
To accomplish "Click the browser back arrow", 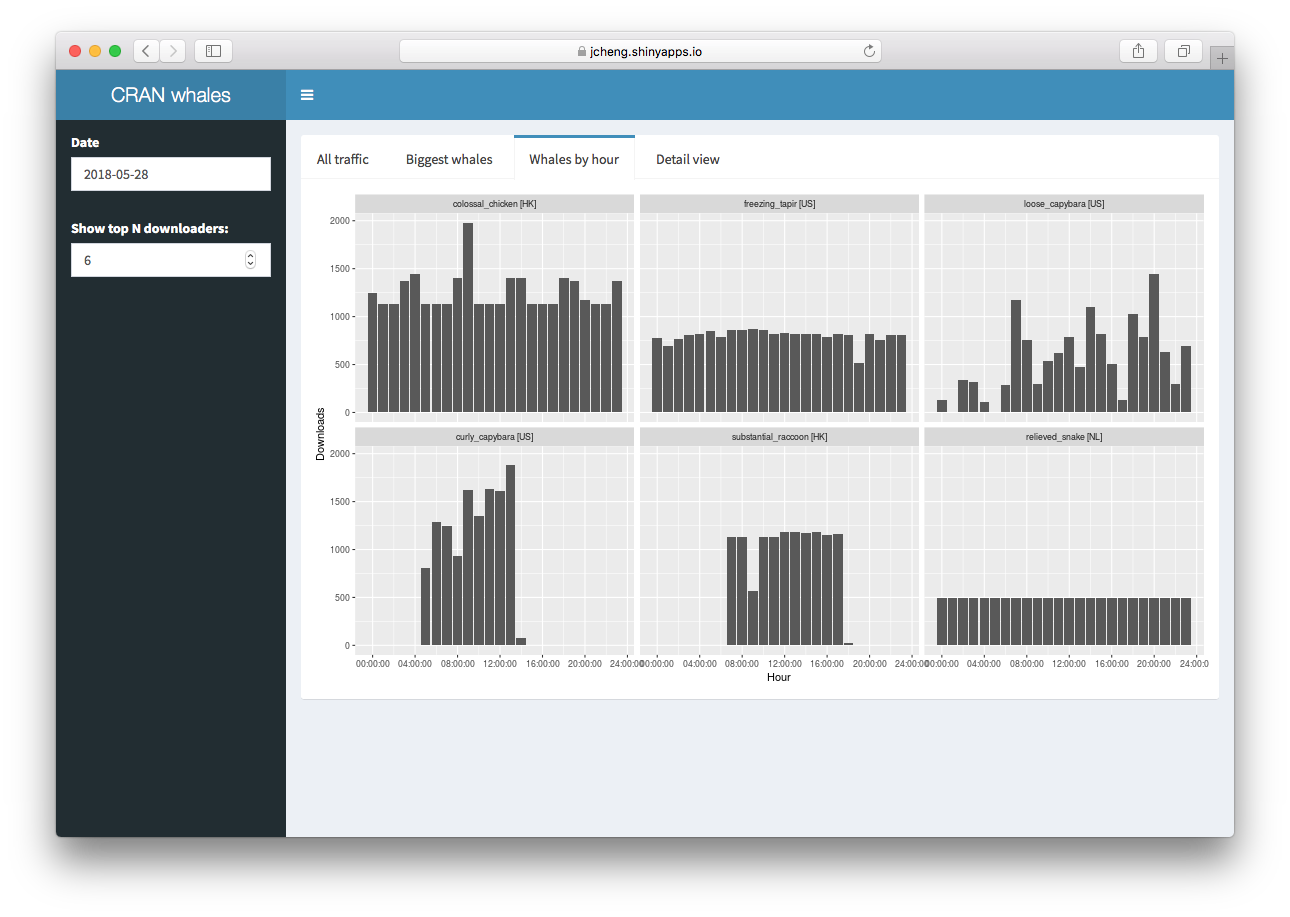I will coord(146,50).
